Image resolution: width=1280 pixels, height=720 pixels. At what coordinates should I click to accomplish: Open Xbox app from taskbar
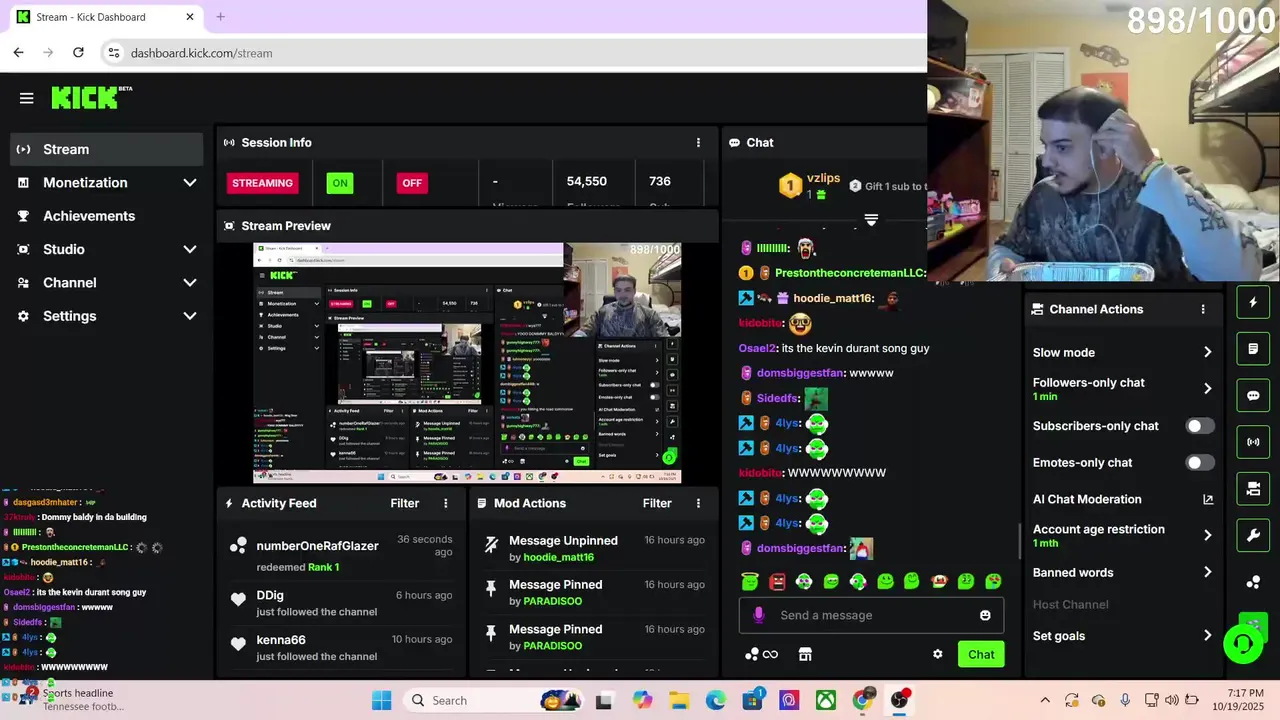pyautogui.click(x=825, y=700)
